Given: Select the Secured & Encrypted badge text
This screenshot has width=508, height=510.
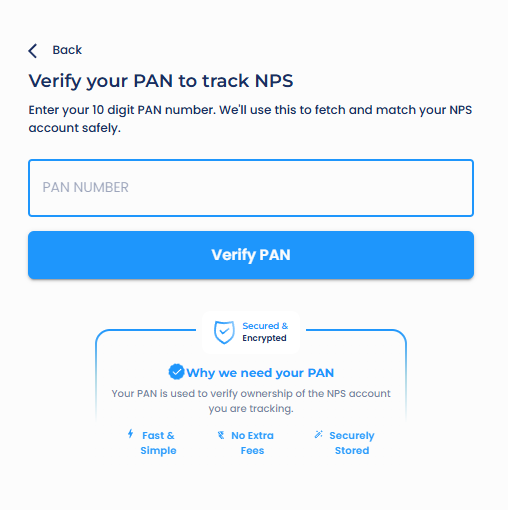Looking at the screenshot, I should [265, 332].
